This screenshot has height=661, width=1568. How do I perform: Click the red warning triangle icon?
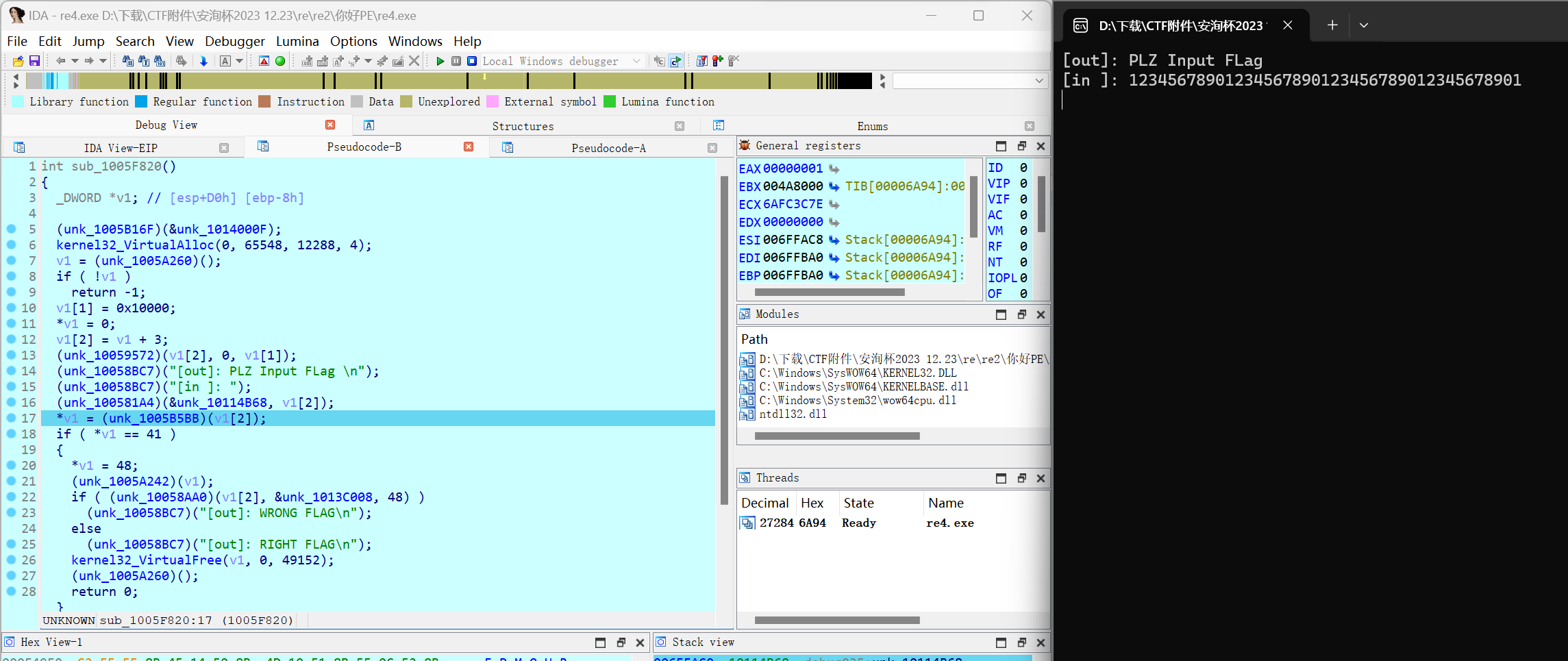[264, 61]
